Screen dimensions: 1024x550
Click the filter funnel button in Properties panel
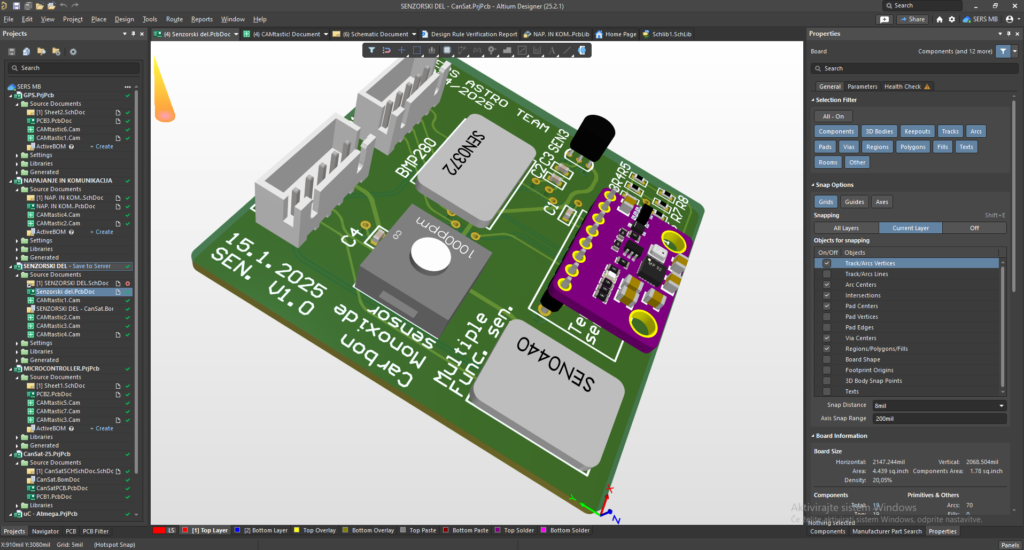(1005, 51)
